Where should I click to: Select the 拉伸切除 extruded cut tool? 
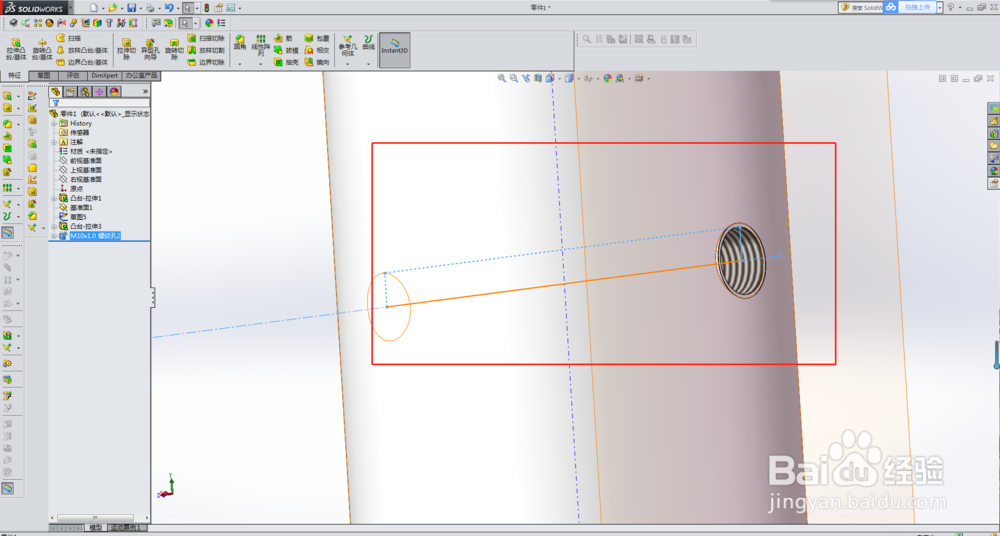coord(126,49)
